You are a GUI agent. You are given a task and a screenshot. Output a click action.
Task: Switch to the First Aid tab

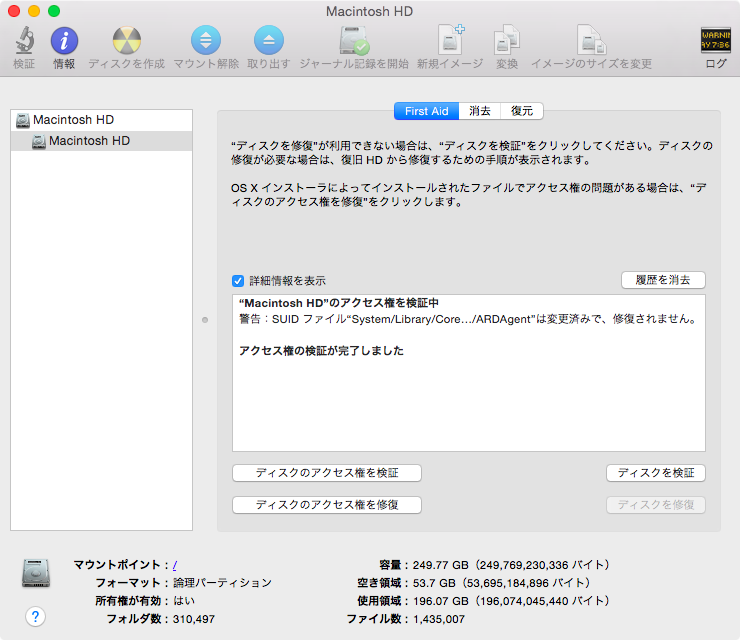tap(427, 111)
